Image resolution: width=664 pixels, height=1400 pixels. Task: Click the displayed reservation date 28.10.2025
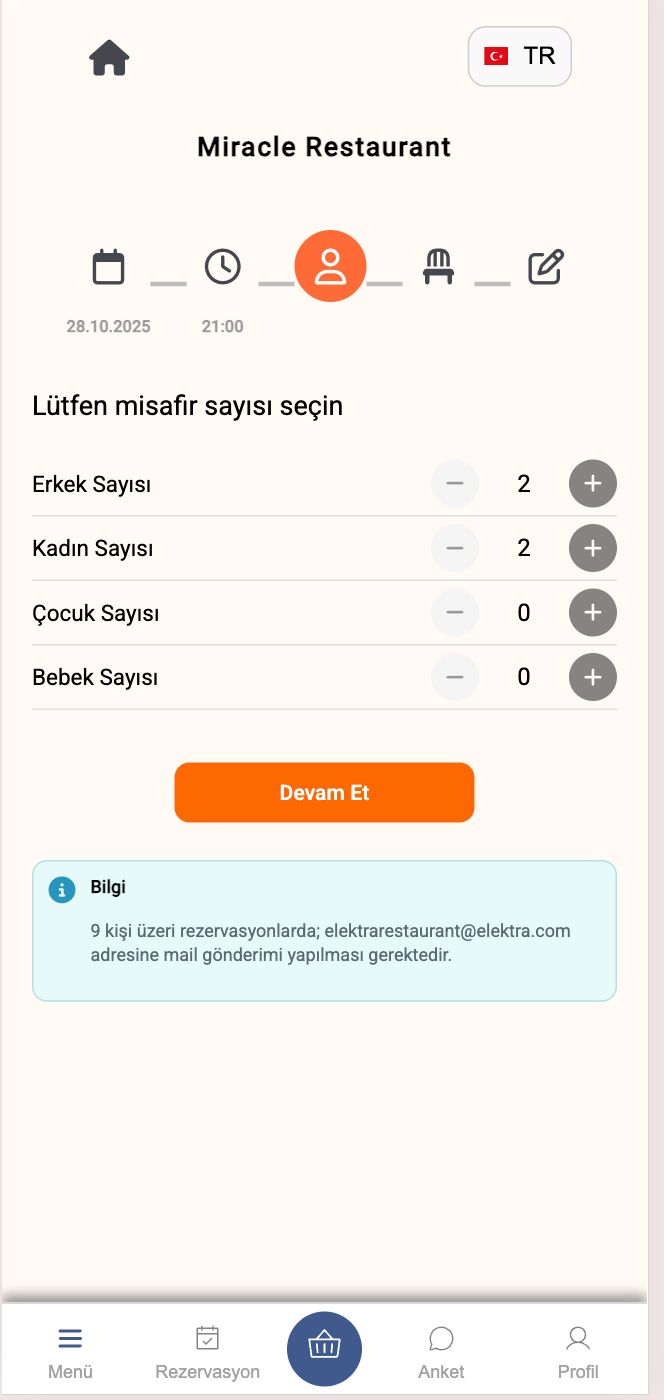pos(108,325)
